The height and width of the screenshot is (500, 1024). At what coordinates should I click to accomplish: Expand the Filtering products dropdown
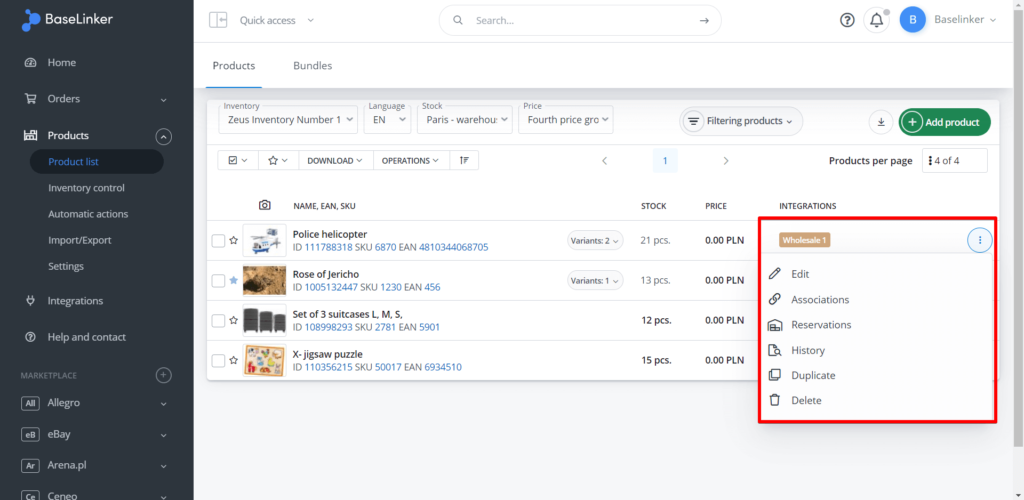741,121
